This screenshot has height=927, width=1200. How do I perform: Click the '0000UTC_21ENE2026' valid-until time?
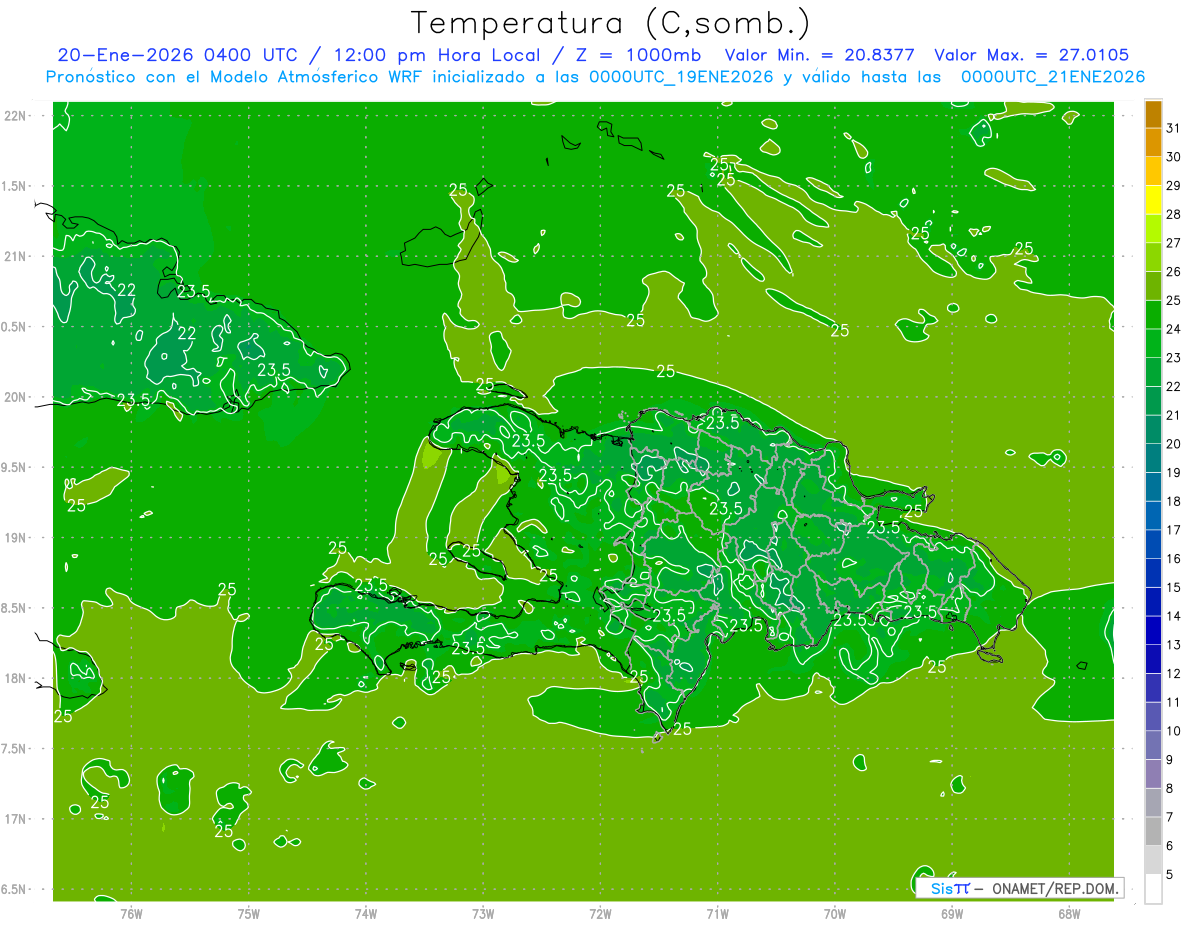point(1053,77)
